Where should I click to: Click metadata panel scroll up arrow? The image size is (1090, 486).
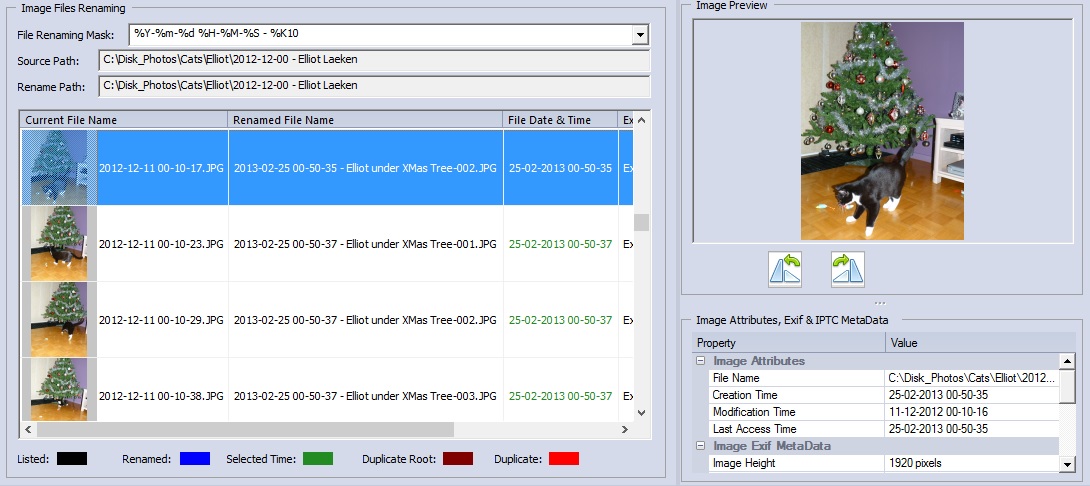[x=1067, y=361]
